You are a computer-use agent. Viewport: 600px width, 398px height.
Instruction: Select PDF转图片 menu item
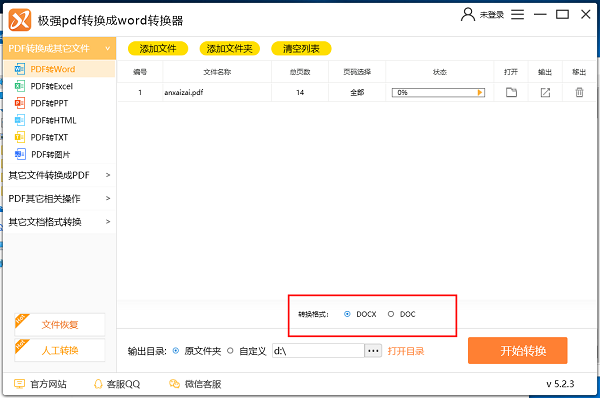click(59, 154)
